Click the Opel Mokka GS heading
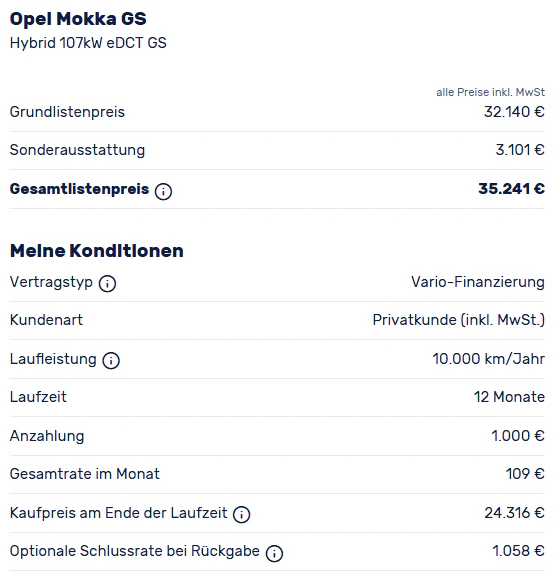 (78, 19)
